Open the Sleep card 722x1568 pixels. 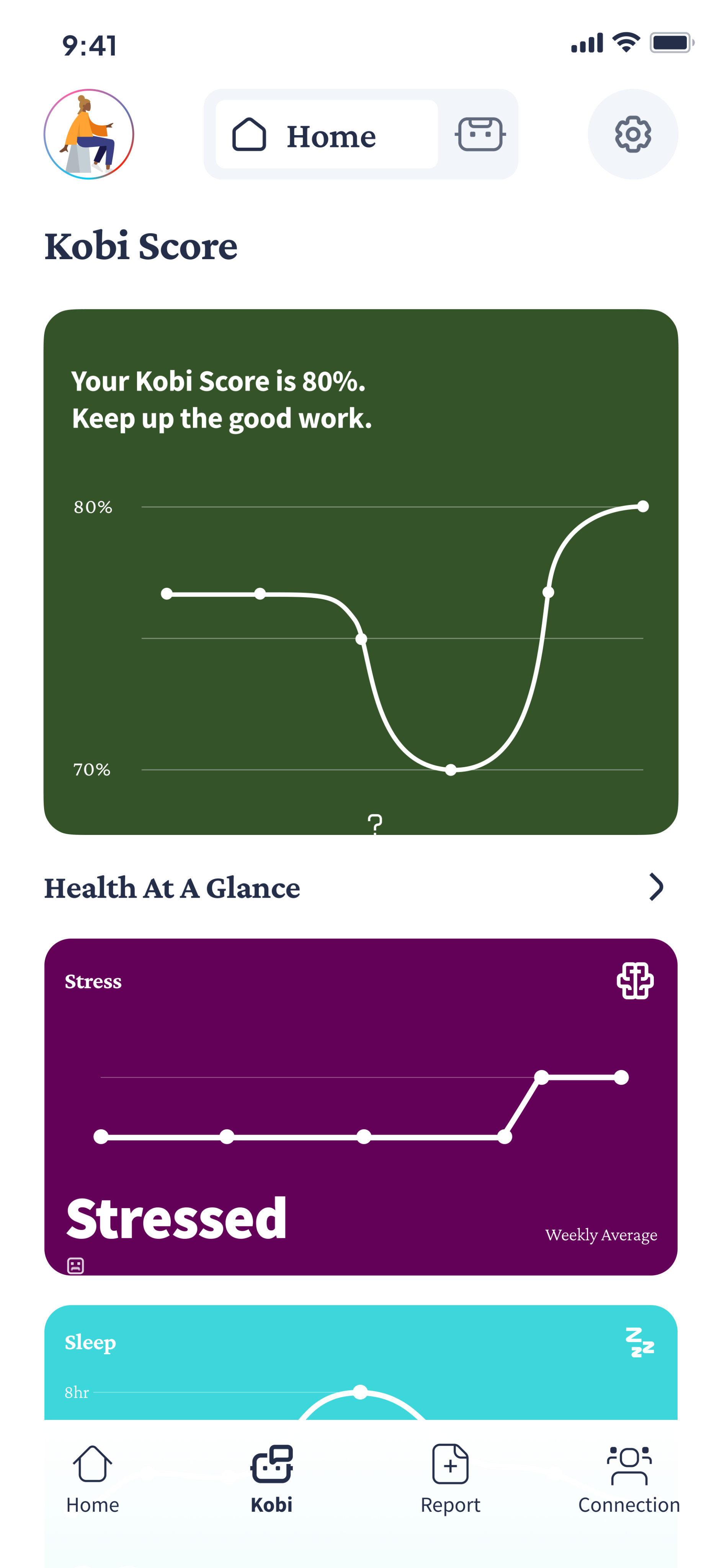click(360, 1364)
